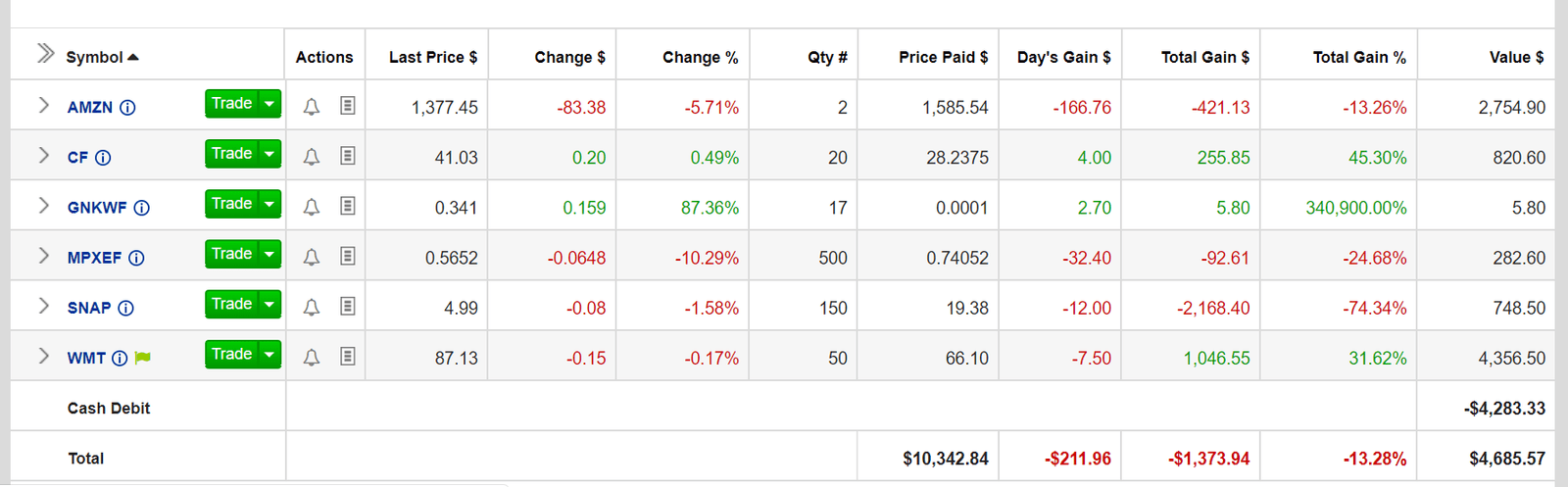Select total price paid $10,342.84
Image resolution: width=1568 pixels, height=487 pixels.
[x=946, y=459]
